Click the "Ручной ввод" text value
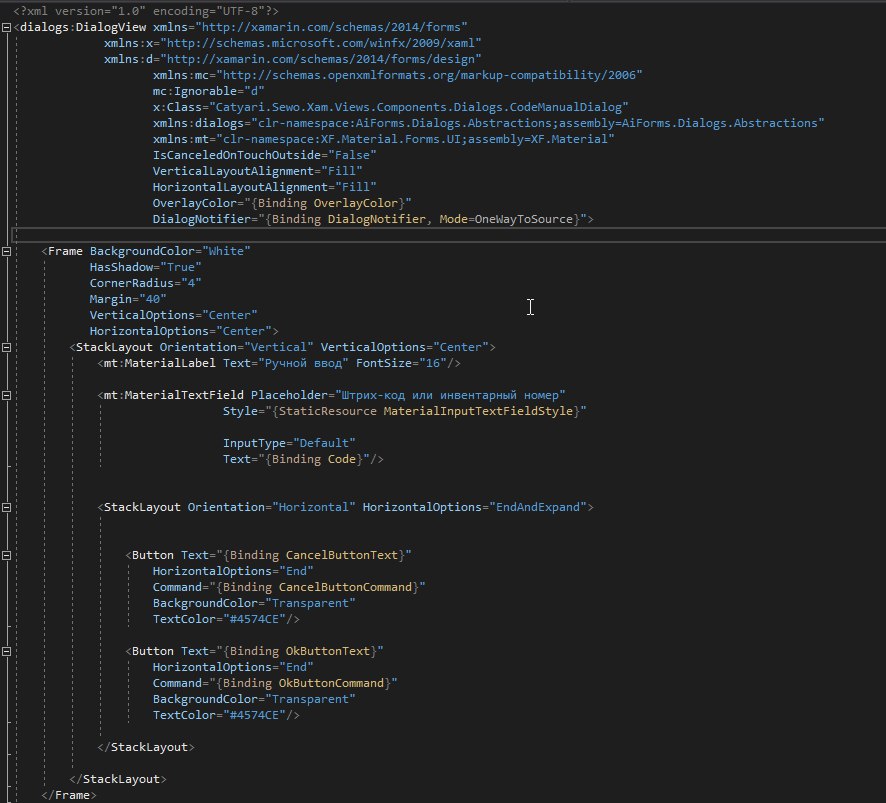The width and height of the screenshot is (886, 803). pyautogui.click(x=303, y=363)
